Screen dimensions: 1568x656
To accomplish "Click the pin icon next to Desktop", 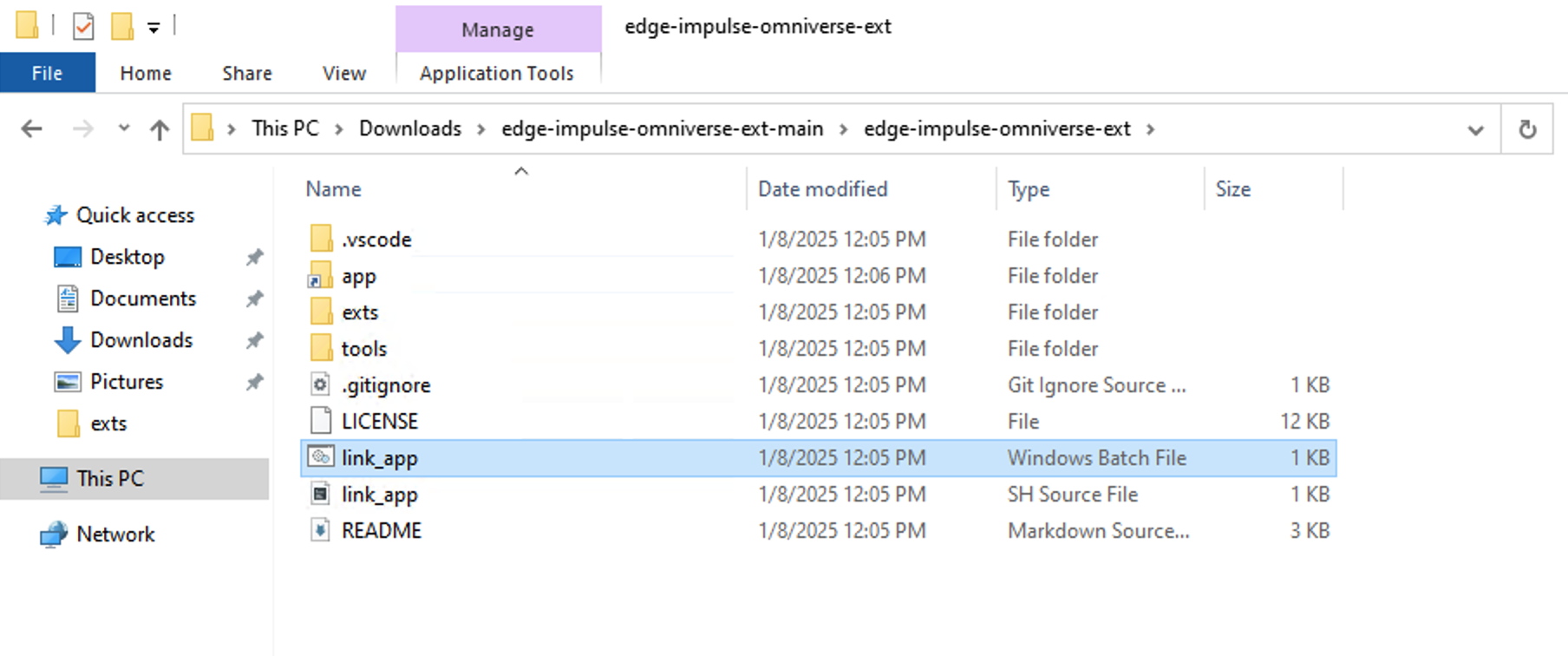I will click(254, 257).
